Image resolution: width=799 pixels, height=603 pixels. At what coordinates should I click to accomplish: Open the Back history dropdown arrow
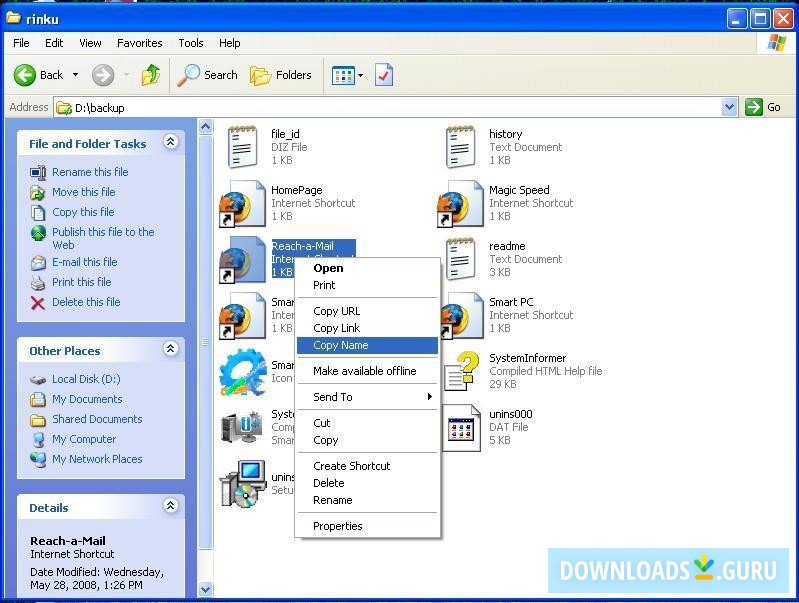pyautogui.click(x=75, y=75)
